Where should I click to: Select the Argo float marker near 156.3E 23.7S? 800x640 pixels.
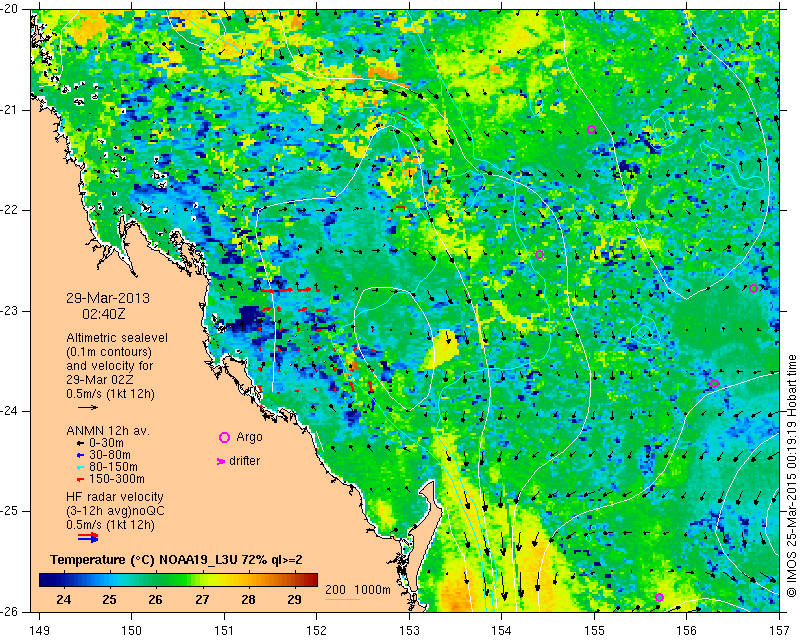[x=714, y=384]
